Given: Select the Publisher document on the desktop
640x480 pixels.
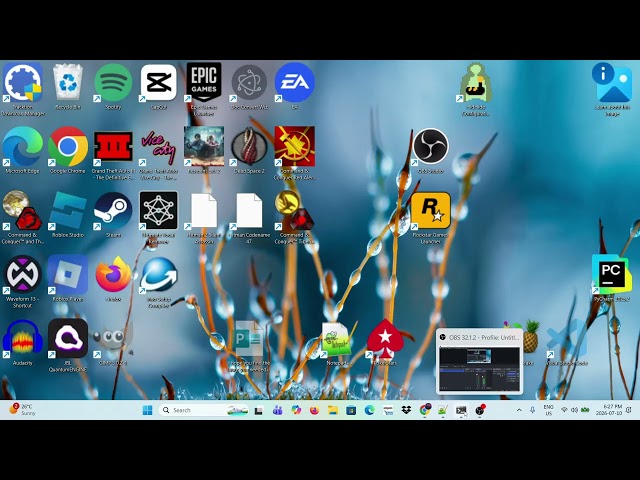Looking at the screenshot, I should 249,339.
